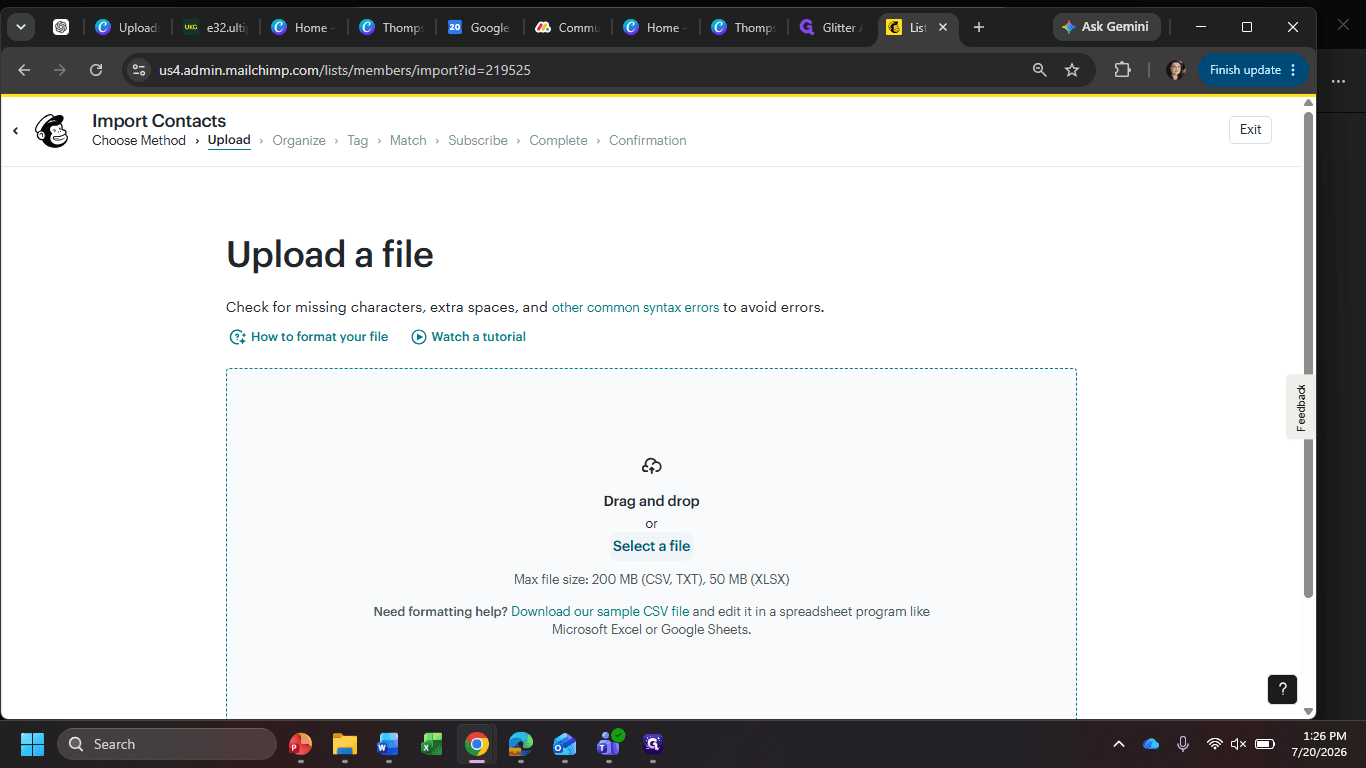This screenshot has height=768, width=1366.
Task: View site information icon in address bar
Action: point(140,70)
